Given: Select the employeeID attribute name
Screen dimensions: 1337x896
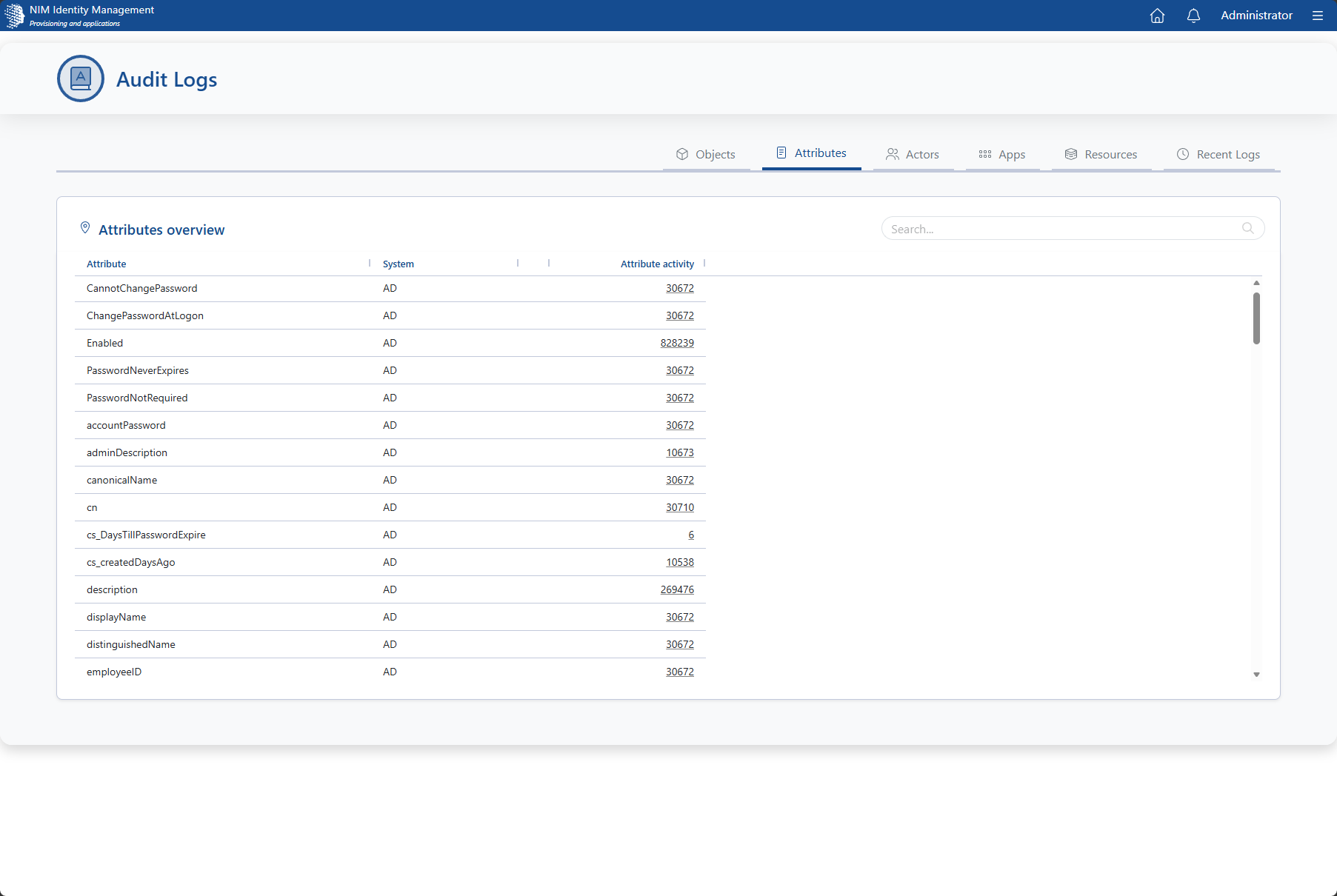Looking at the screenshot, I should point(114,672).
